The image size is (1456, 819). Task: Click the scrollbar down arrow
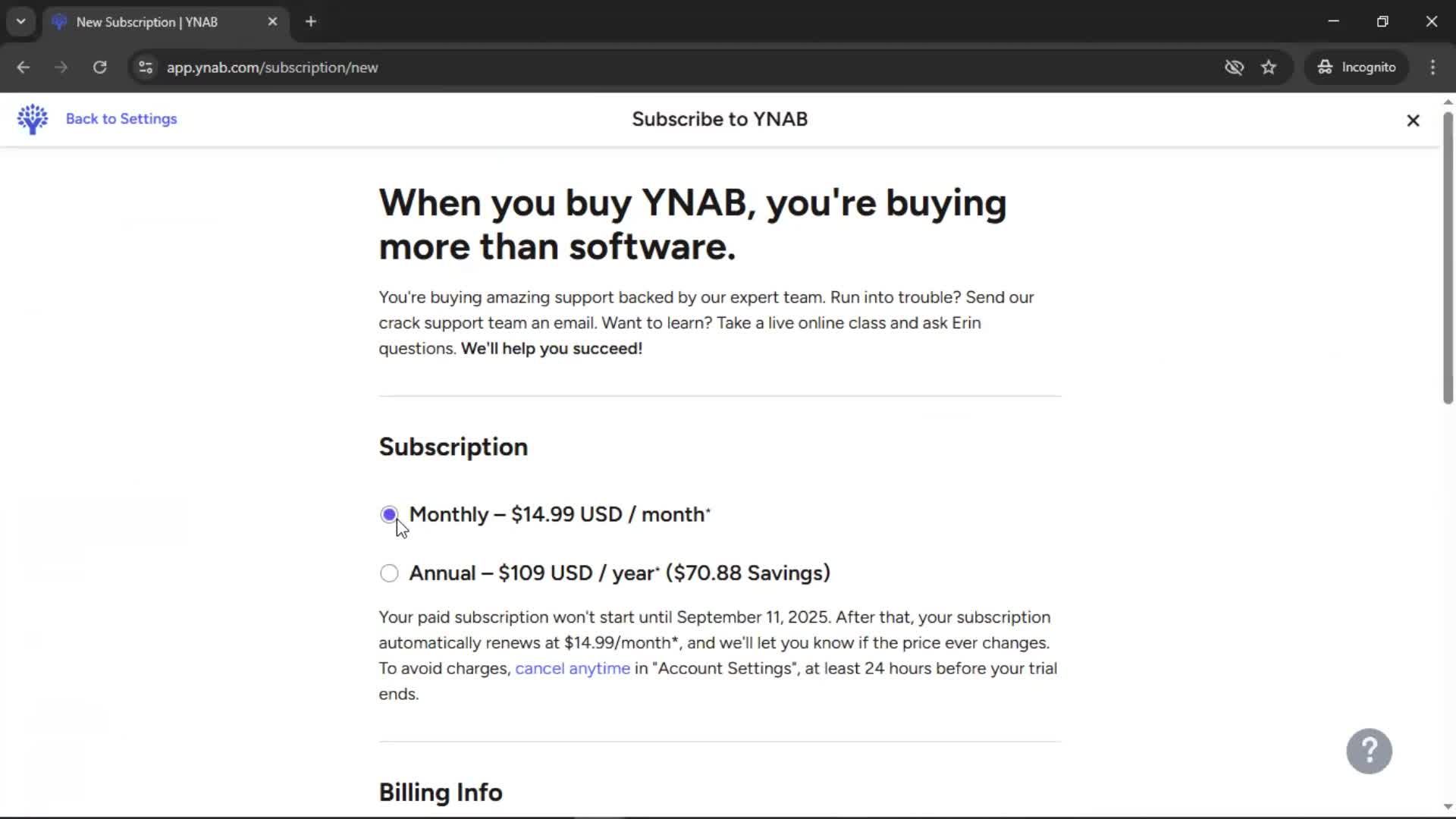point(1448,807)
